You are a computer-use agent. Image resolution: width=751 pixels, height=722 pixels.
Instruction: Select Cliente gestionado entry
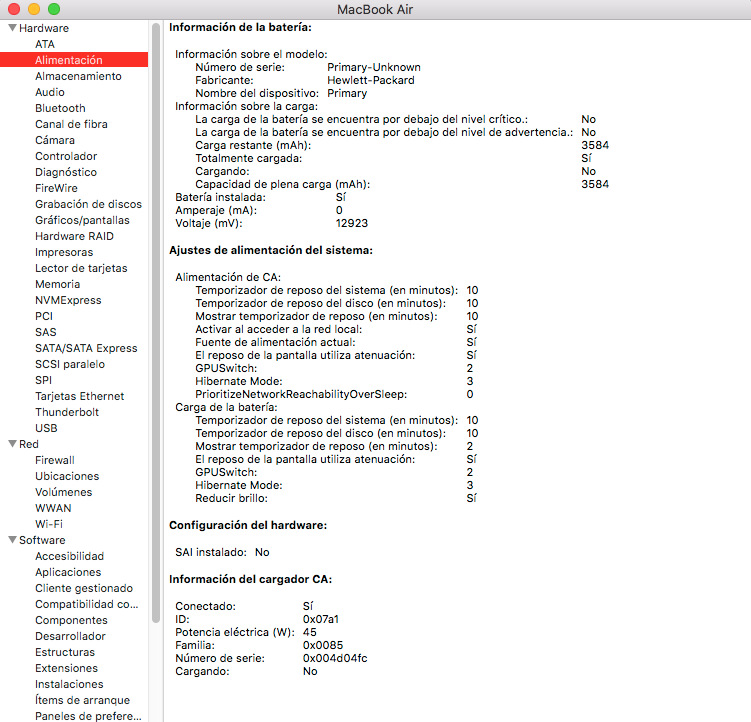84,588
